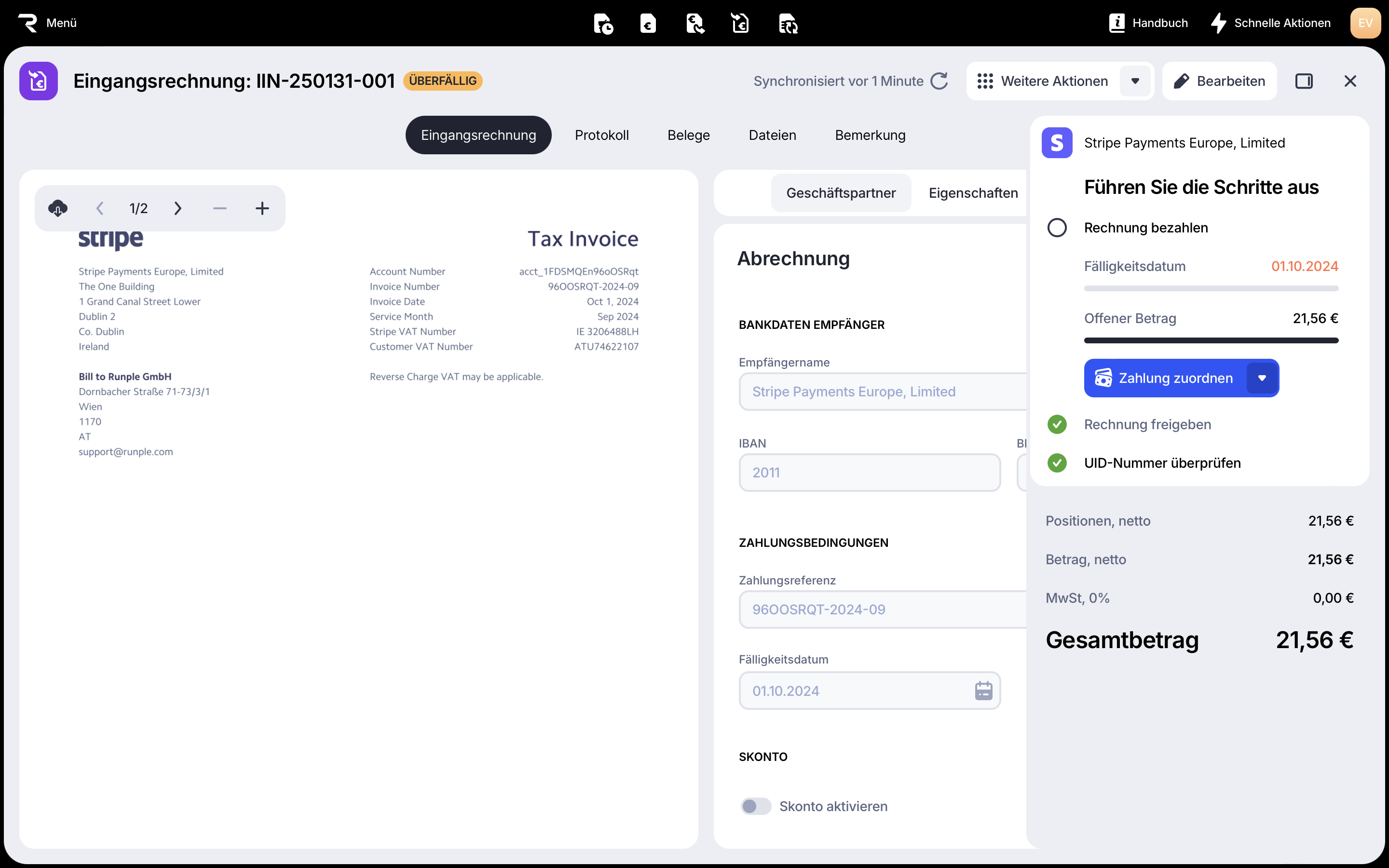Click the cloud download icon in PDF viewer

click(x=58, y=208)
